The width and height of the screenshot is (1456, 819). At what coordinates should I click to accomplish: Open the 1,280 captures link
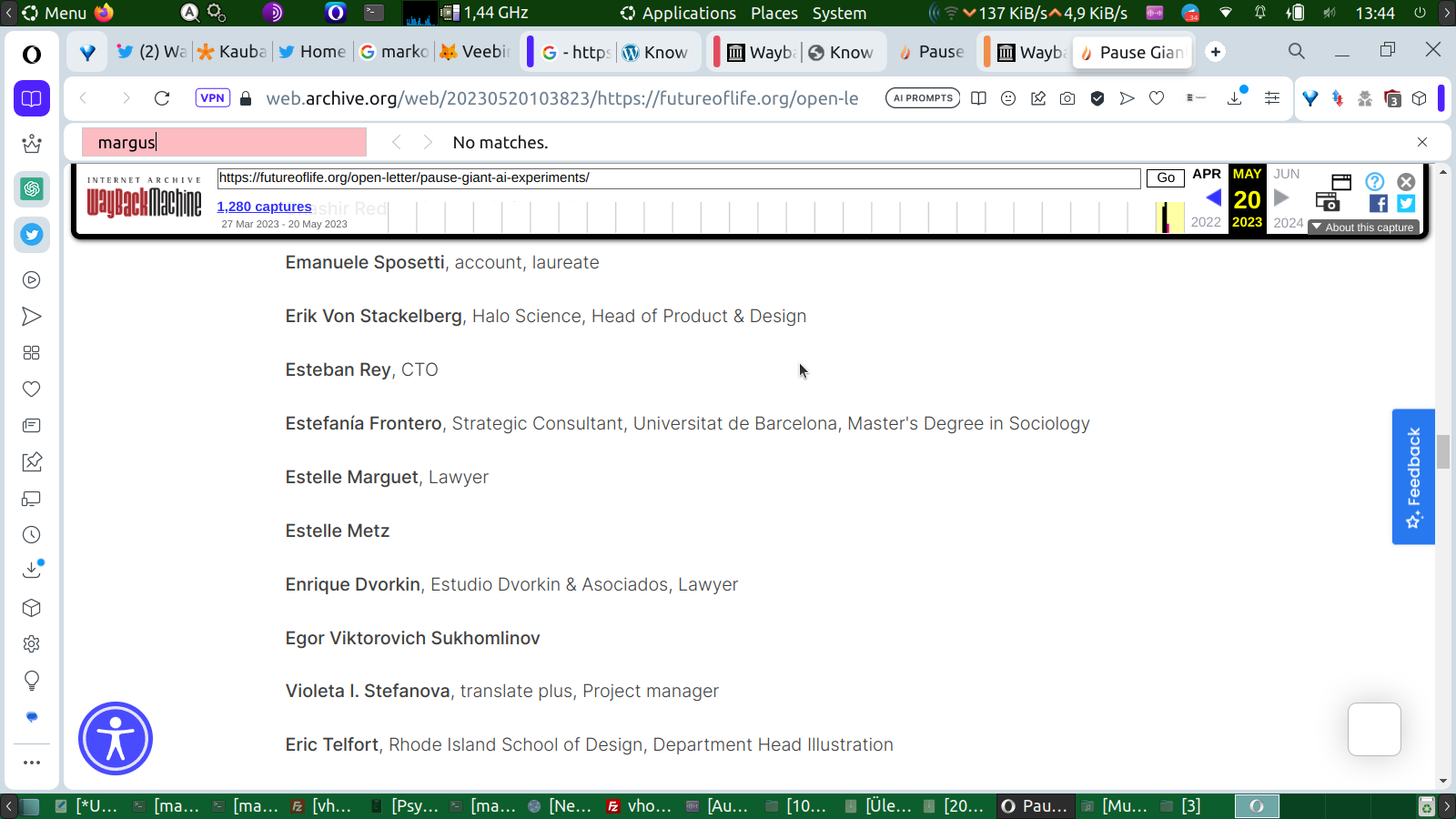[x=264, y=207]
